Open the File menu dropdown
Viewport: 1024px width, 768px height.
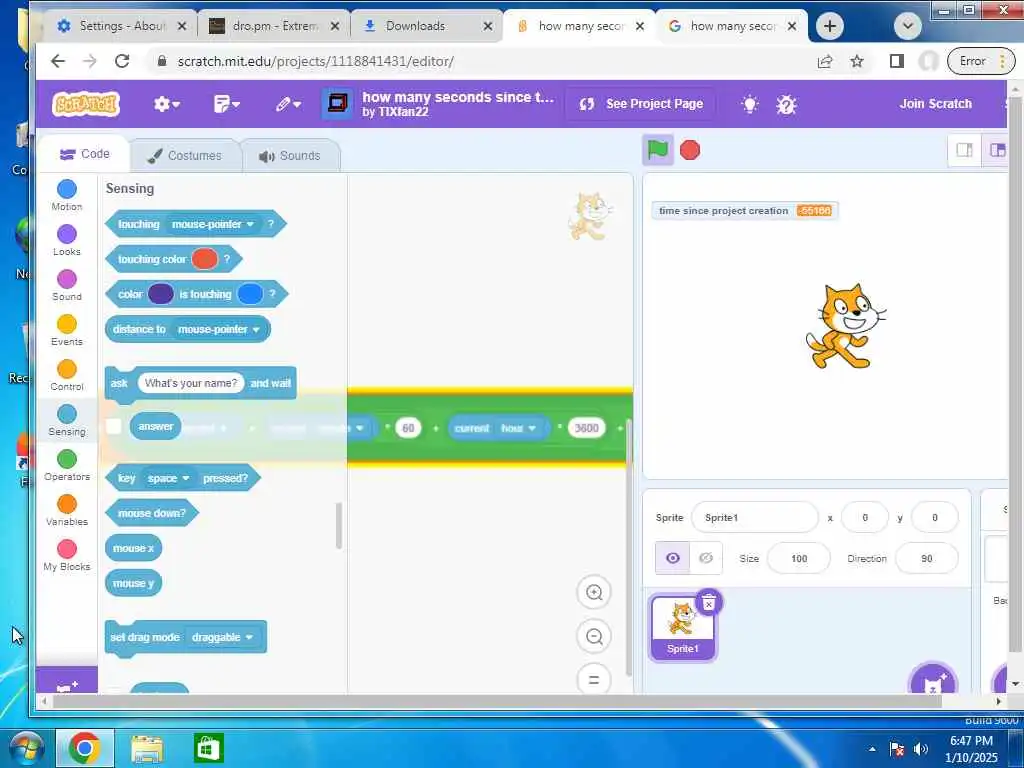[226, 104]
